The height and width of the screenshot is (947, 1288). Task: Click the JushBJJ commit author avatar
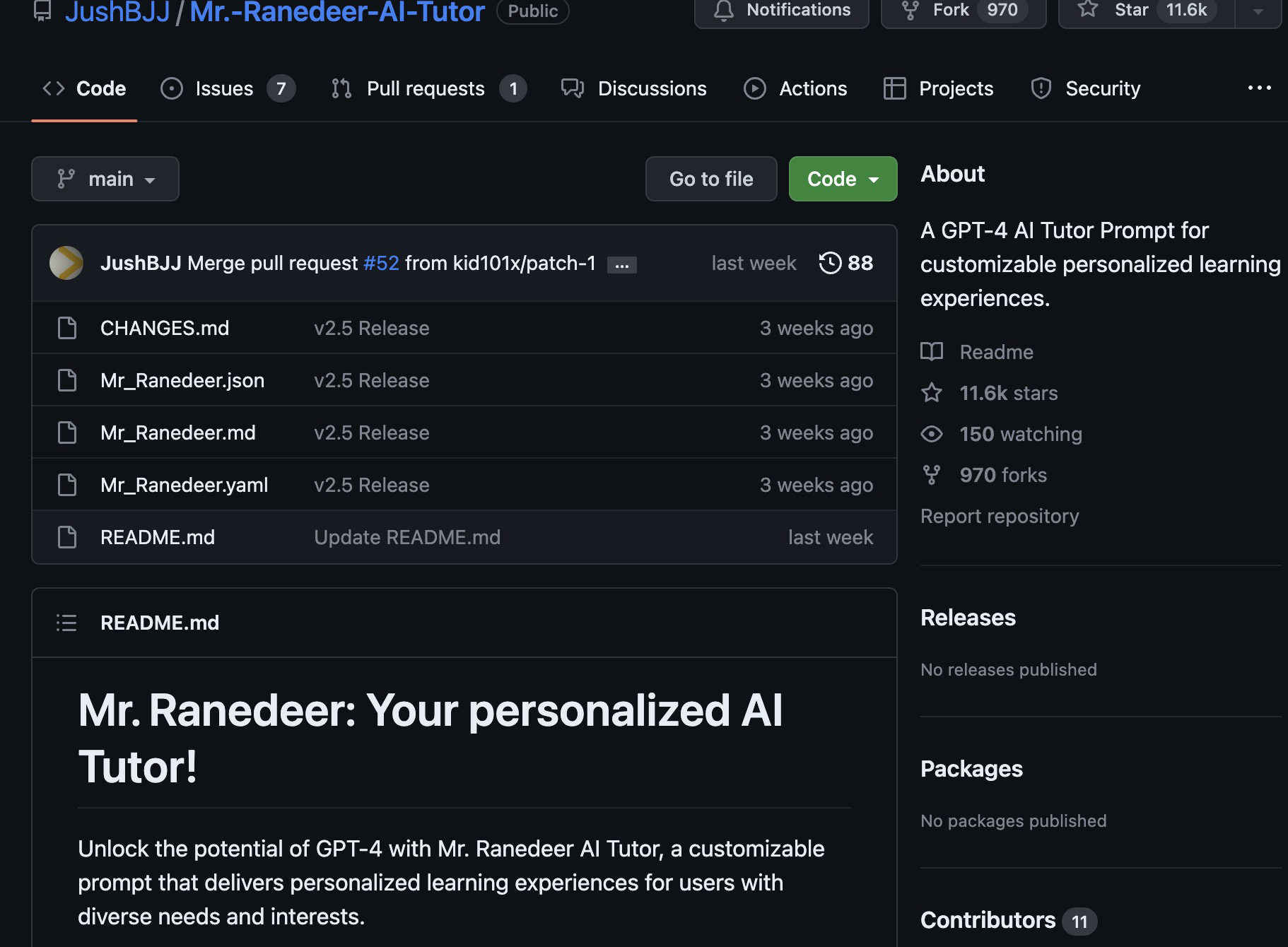tap(66, 263)
